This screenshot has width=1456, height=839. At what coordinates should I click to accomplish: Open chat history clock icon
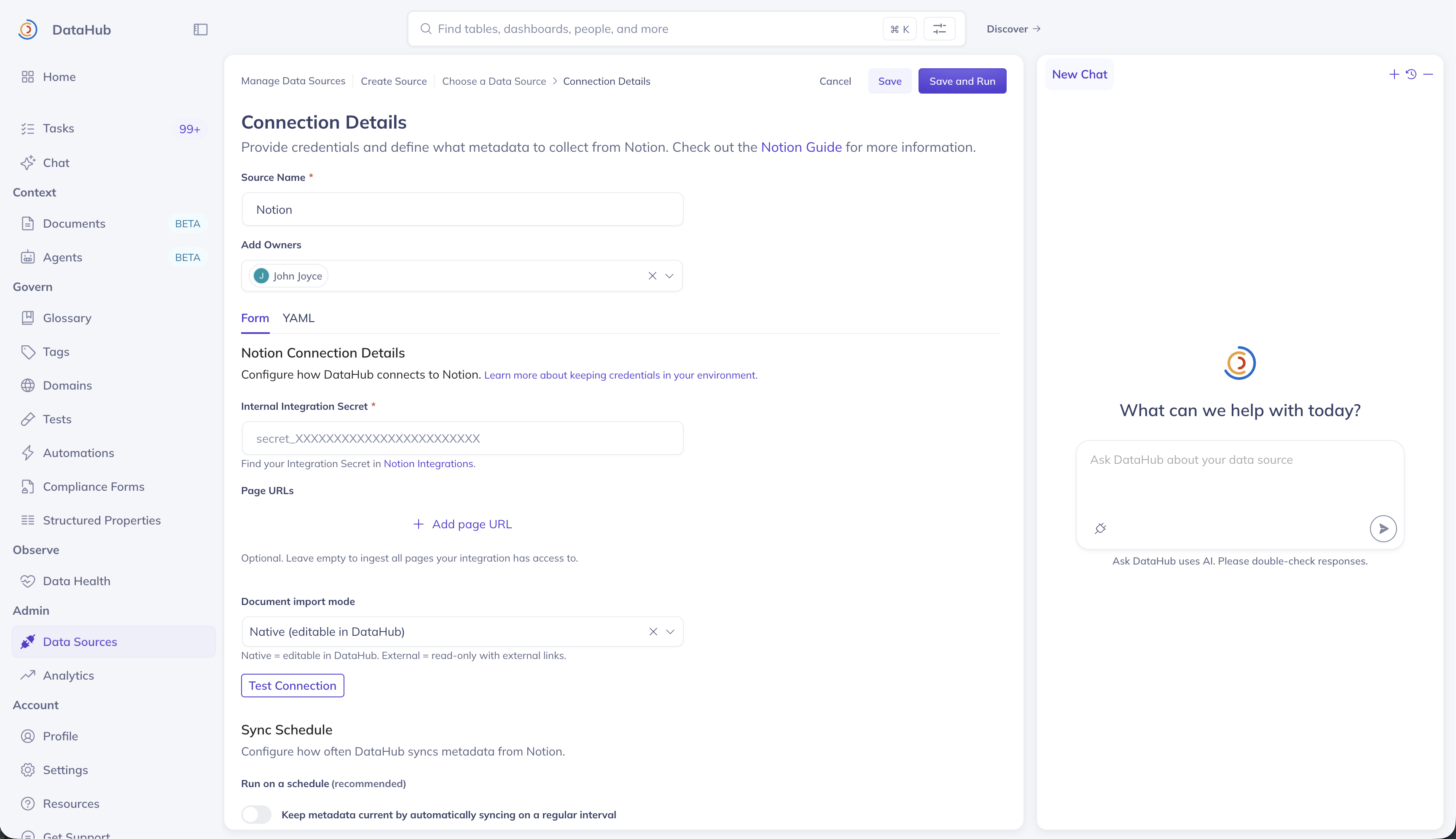tap(1411, 74)
